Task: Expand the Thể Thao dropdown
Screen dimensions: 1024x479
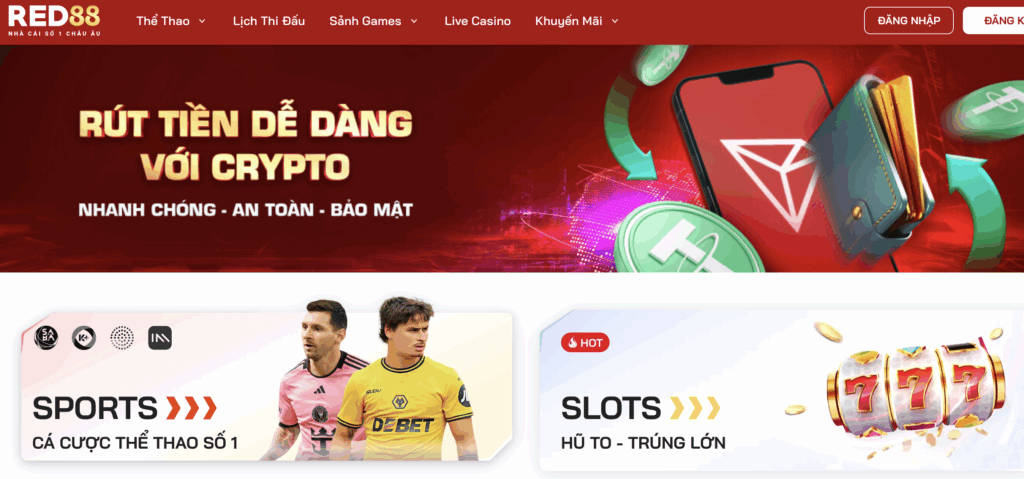Action: [x=171, y=21]
